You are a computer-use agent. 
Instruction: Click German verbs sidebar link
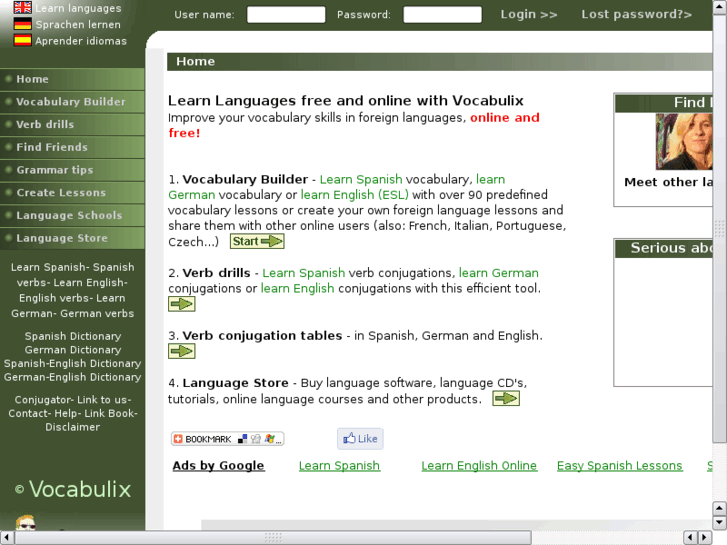(97, 314)
